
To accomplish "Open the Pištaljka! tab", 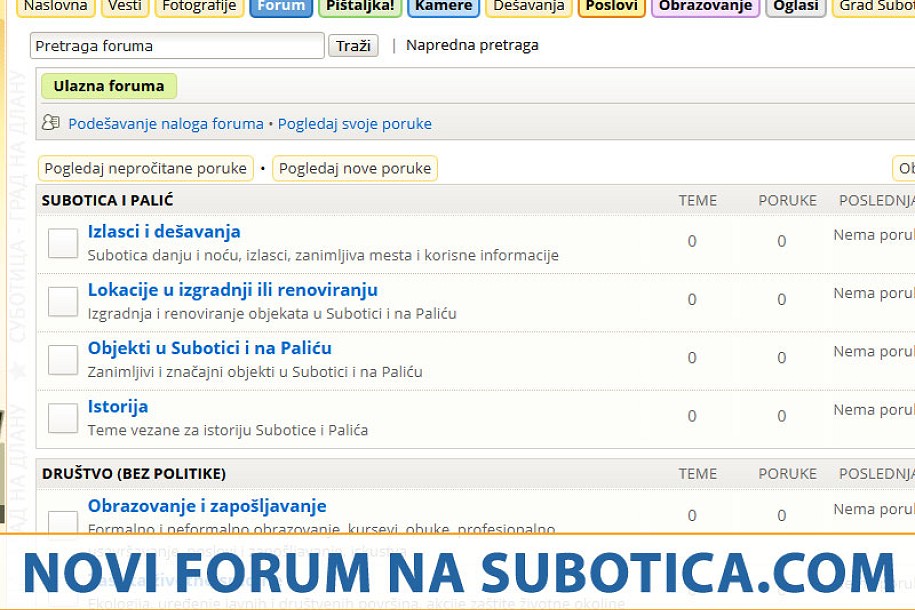I will [x=360, y=7].
